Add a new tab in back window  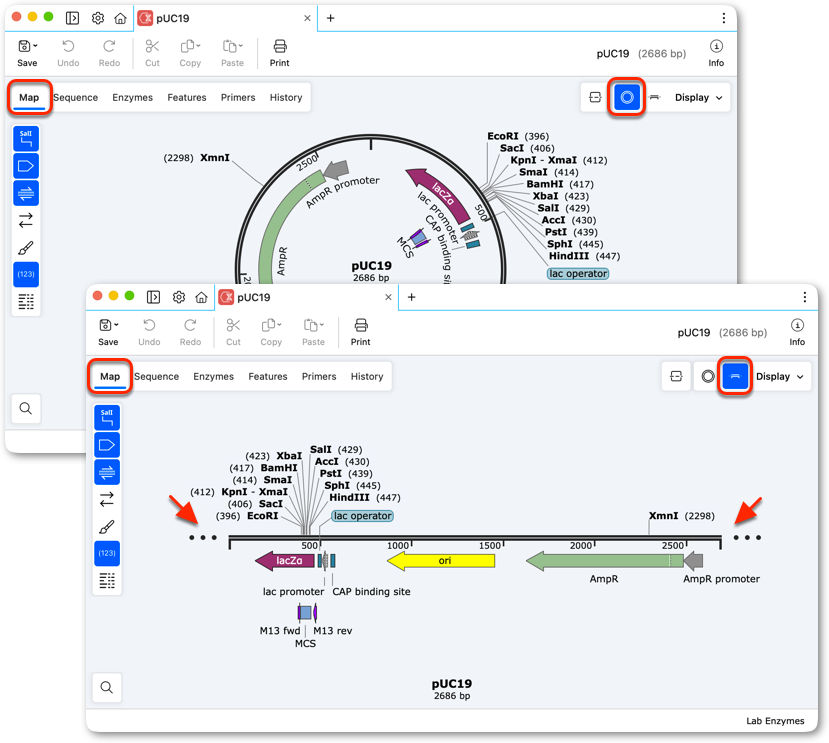click(330, 18)
